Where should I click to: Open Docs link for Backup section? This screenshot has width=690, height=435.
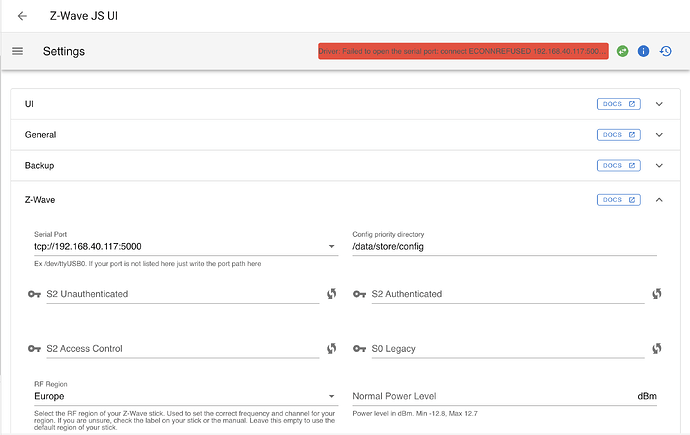click(618, 166)
